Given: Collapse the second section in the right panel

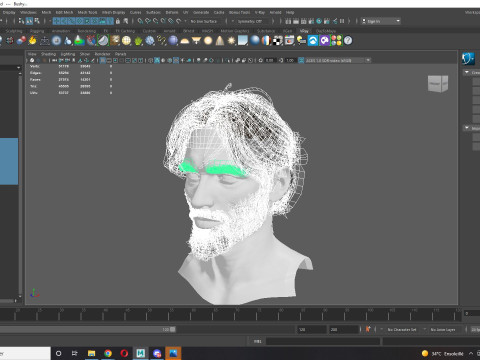Looking at the screenshot, I should [467, 128].
